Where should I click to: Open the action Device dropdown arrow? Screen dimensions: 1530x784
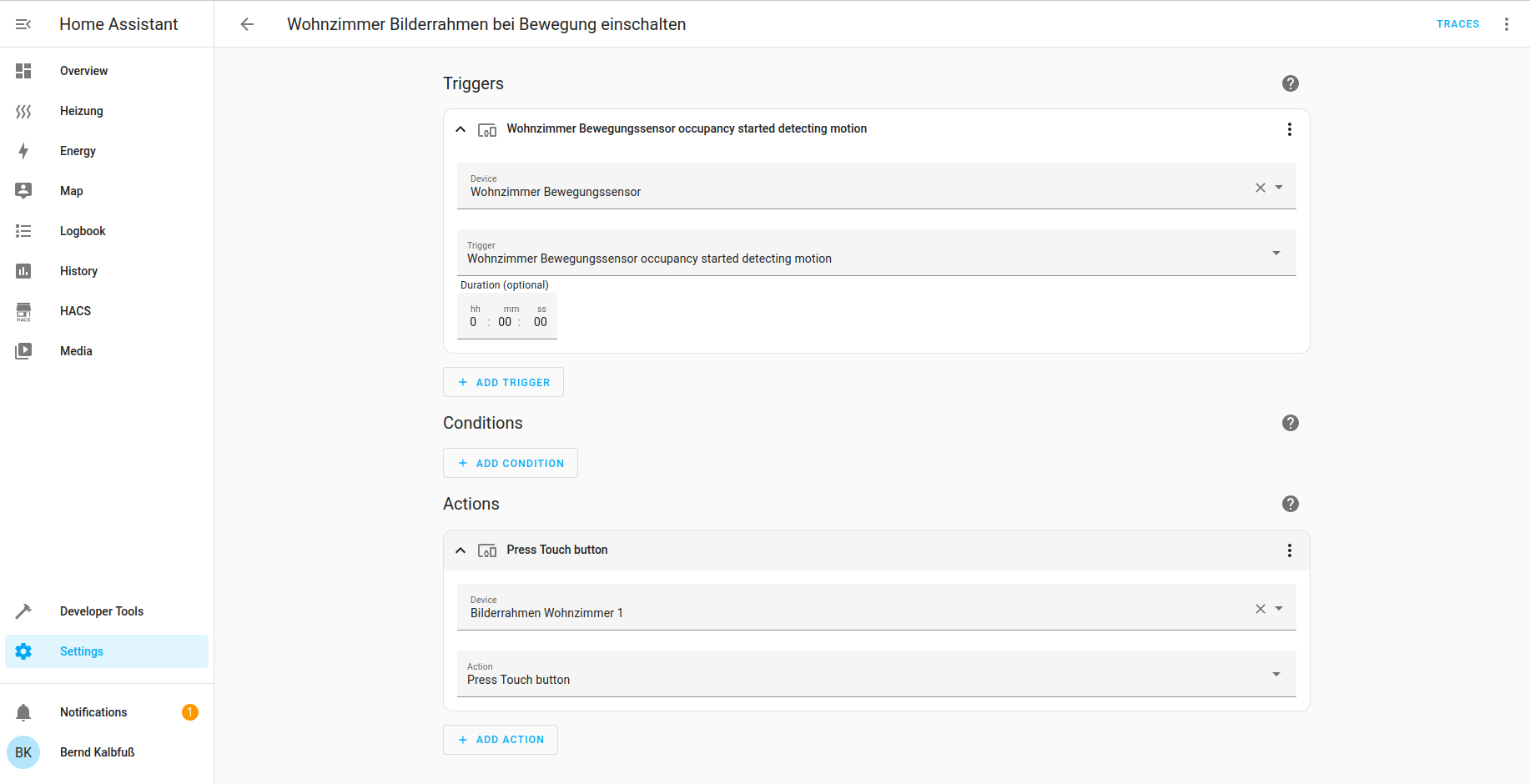click(x=1279, y=609)
